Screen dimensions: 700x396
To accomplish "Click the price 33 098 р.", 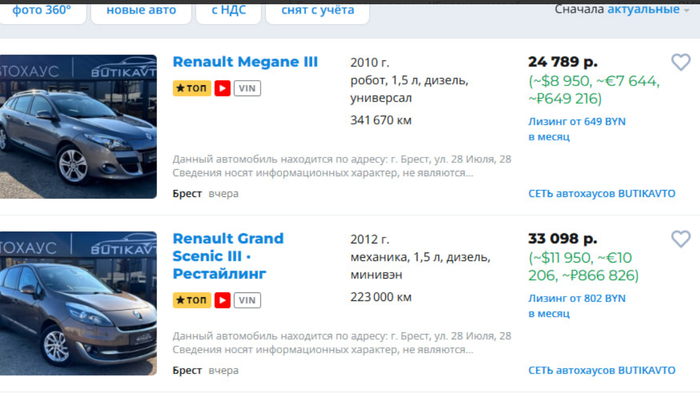I will (562, 238).
